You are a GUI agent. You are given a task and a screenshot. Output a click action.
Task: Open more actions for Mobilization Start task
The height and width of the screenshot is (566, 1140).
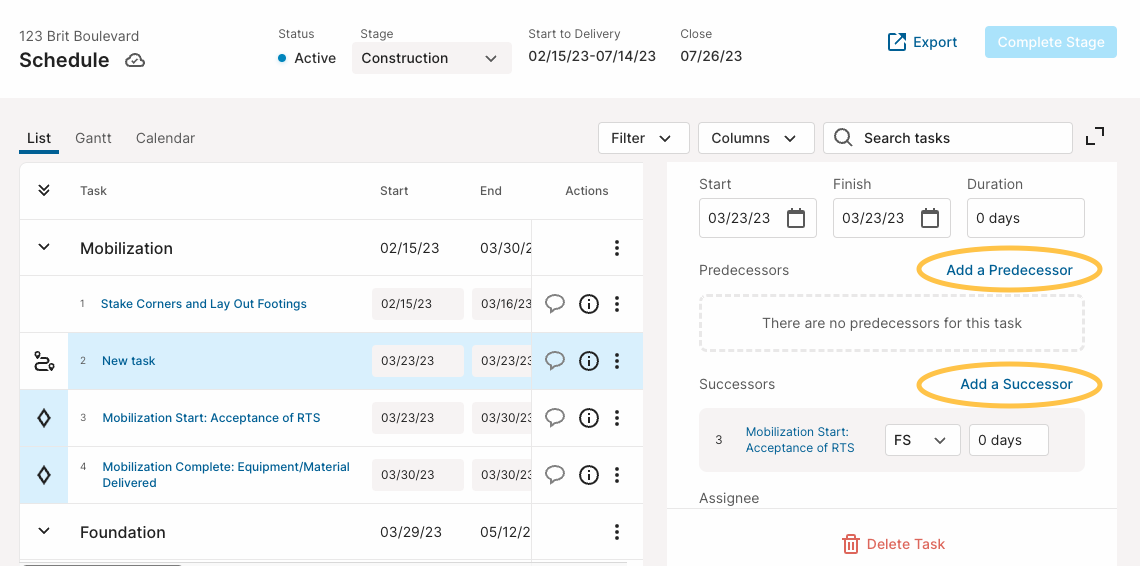[x=617, y=418]
